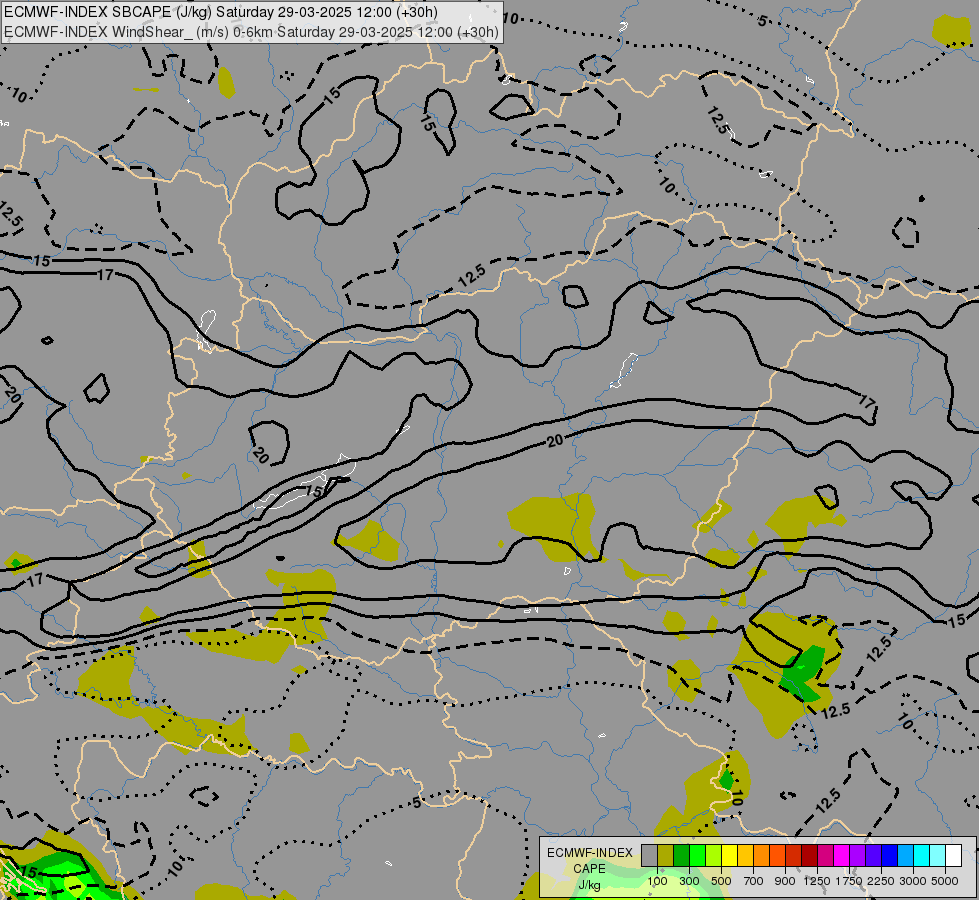Select the dark green legend swatch

[x=682, y=856]
